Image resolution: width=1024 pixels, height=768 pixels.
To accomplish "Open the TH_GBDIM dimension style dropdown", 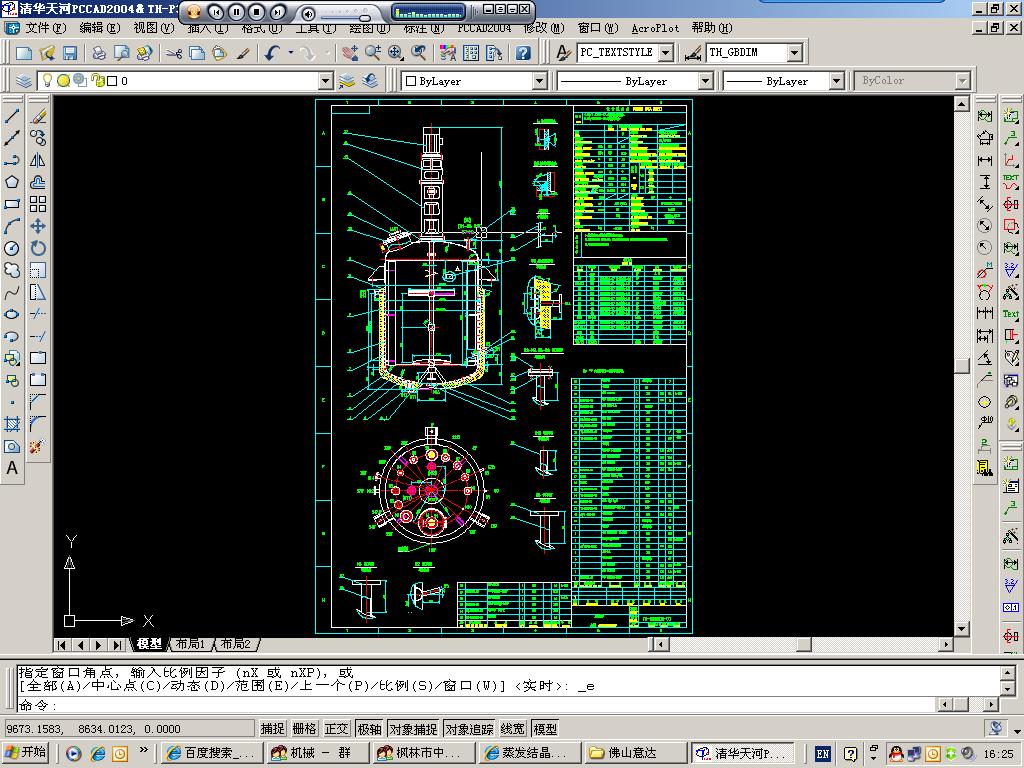I will (x=794, y=53).
